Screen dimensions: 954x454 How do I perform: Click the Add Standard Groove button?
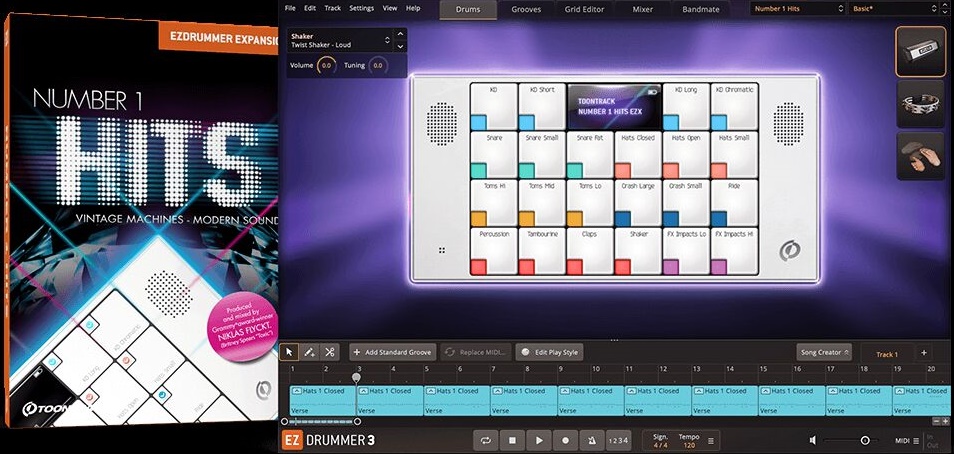point(394,352)
